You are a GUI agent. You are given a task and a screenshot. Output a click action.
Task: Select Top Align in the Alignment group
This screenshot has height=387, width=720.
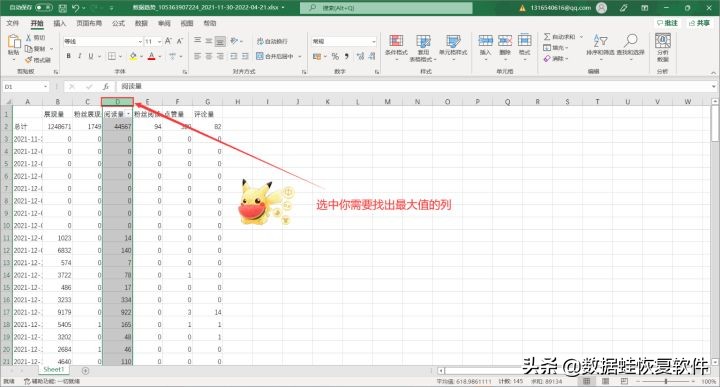[197, 41]
